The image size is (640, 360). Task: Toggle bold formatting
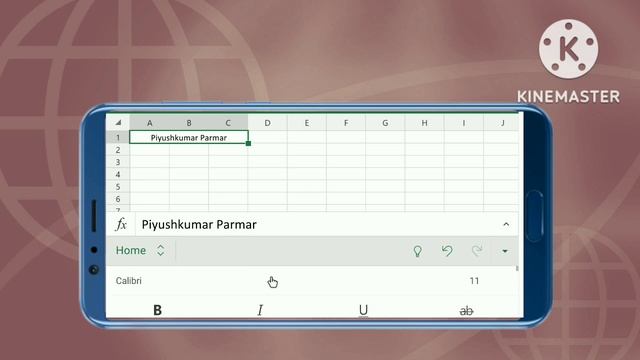158,310
